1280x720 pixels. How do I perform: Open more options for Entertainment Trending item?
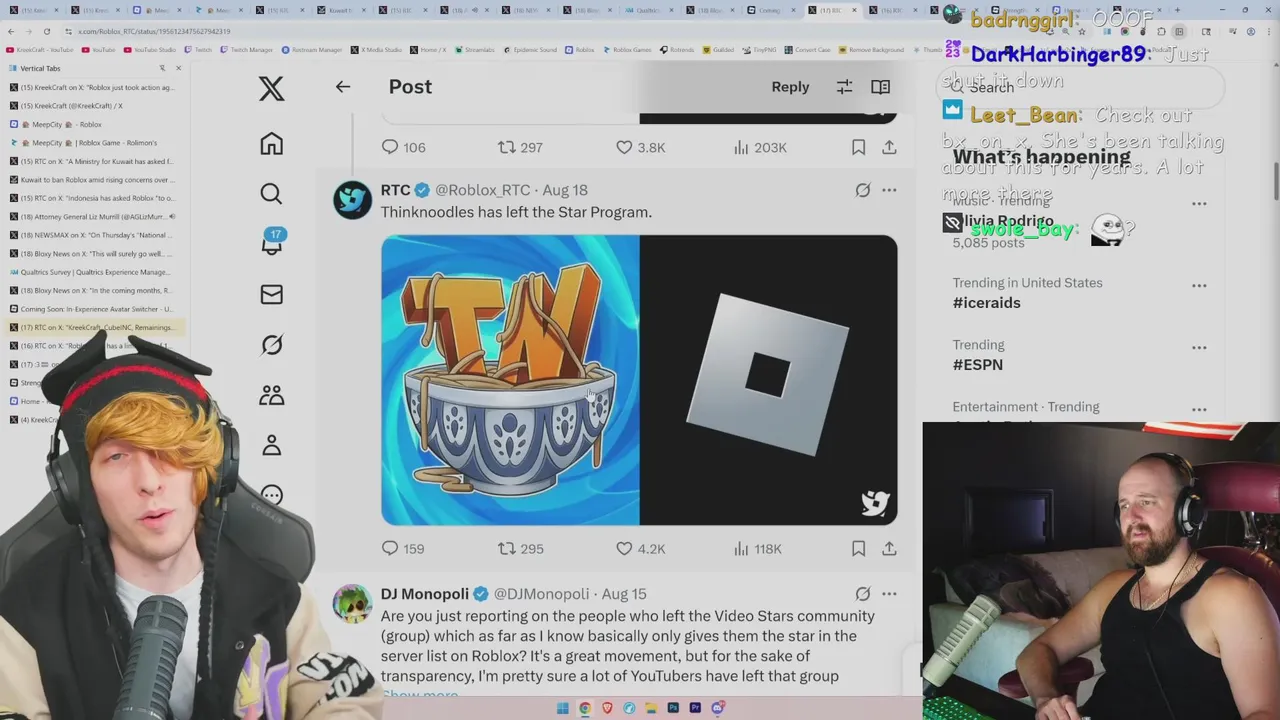pyautogui.click(x=1199, y=410)
